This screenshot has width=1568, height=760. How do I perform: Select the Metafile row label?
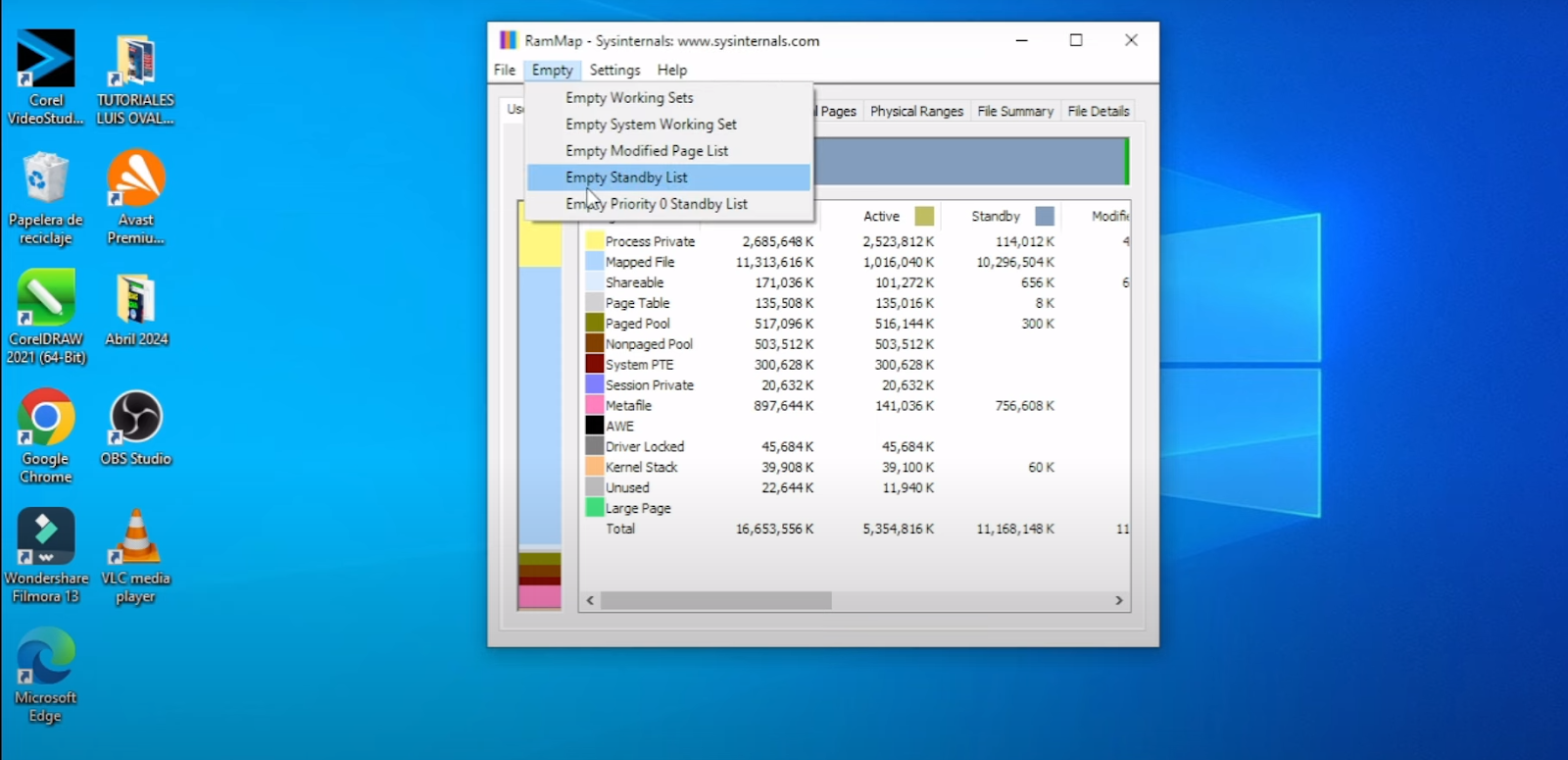pos(628,405)
